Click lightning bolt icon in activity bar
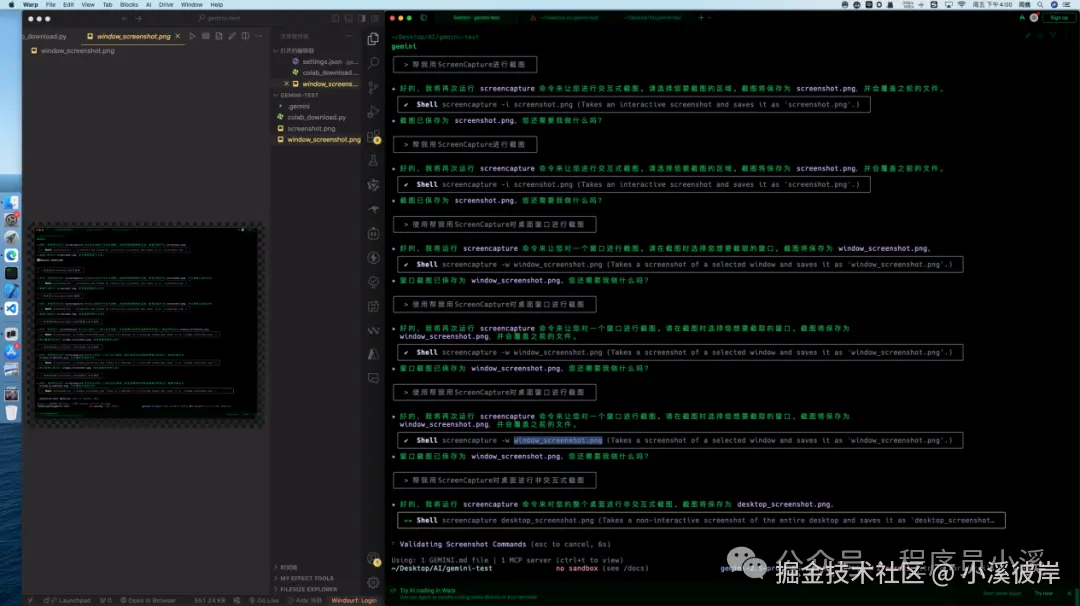This screenshot has width=1080, height=606. (x=373, y=258)
